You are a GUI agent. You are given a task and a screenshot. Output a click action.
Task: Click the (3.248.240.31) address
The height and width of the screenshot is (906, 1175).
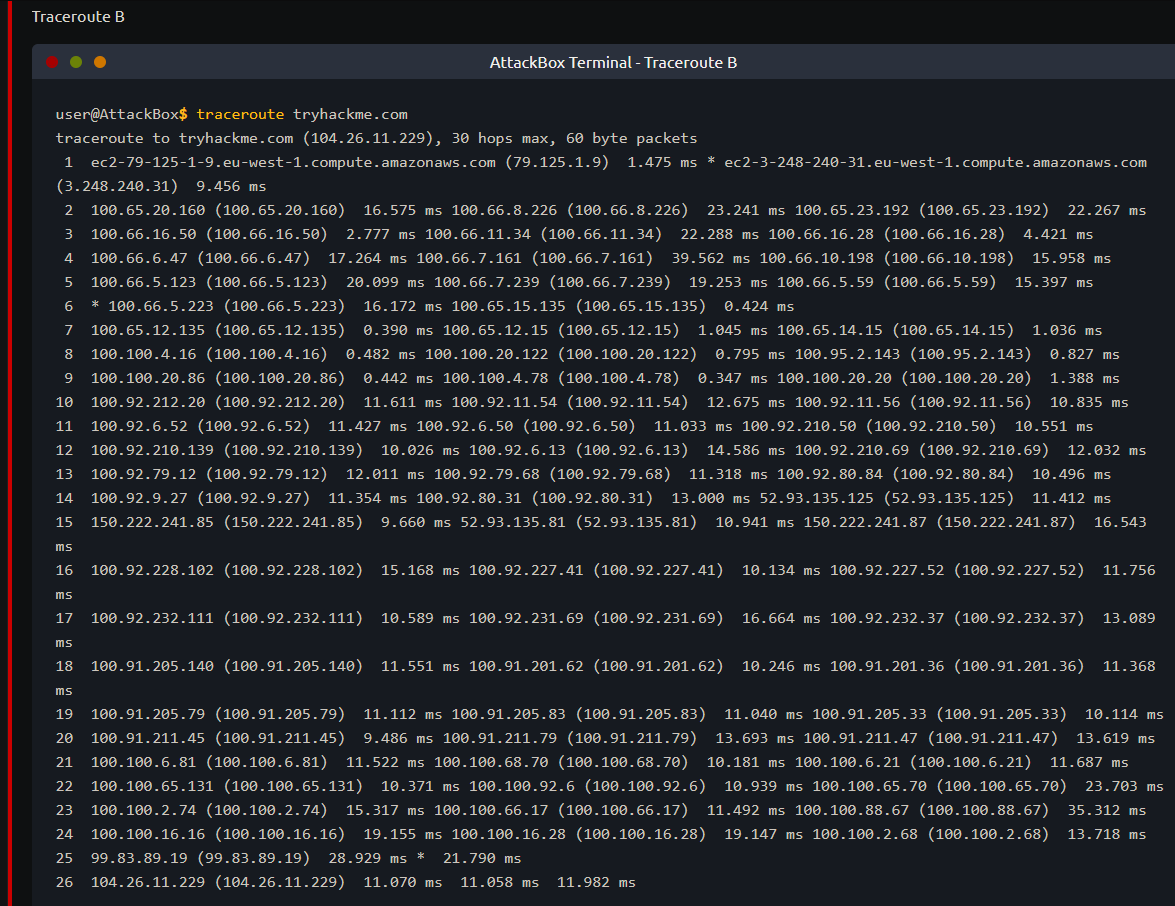coord(117,187)
